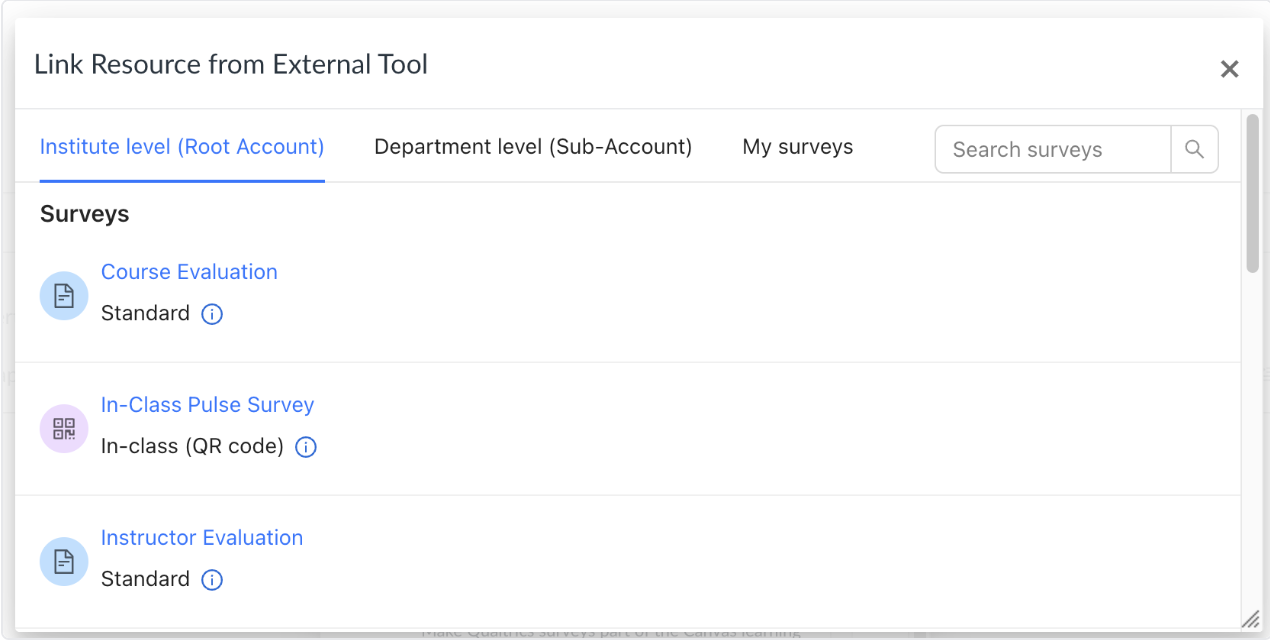Show info for Course Evaluation Standard type
This screenshot has height=640, width=1270.
212,314
